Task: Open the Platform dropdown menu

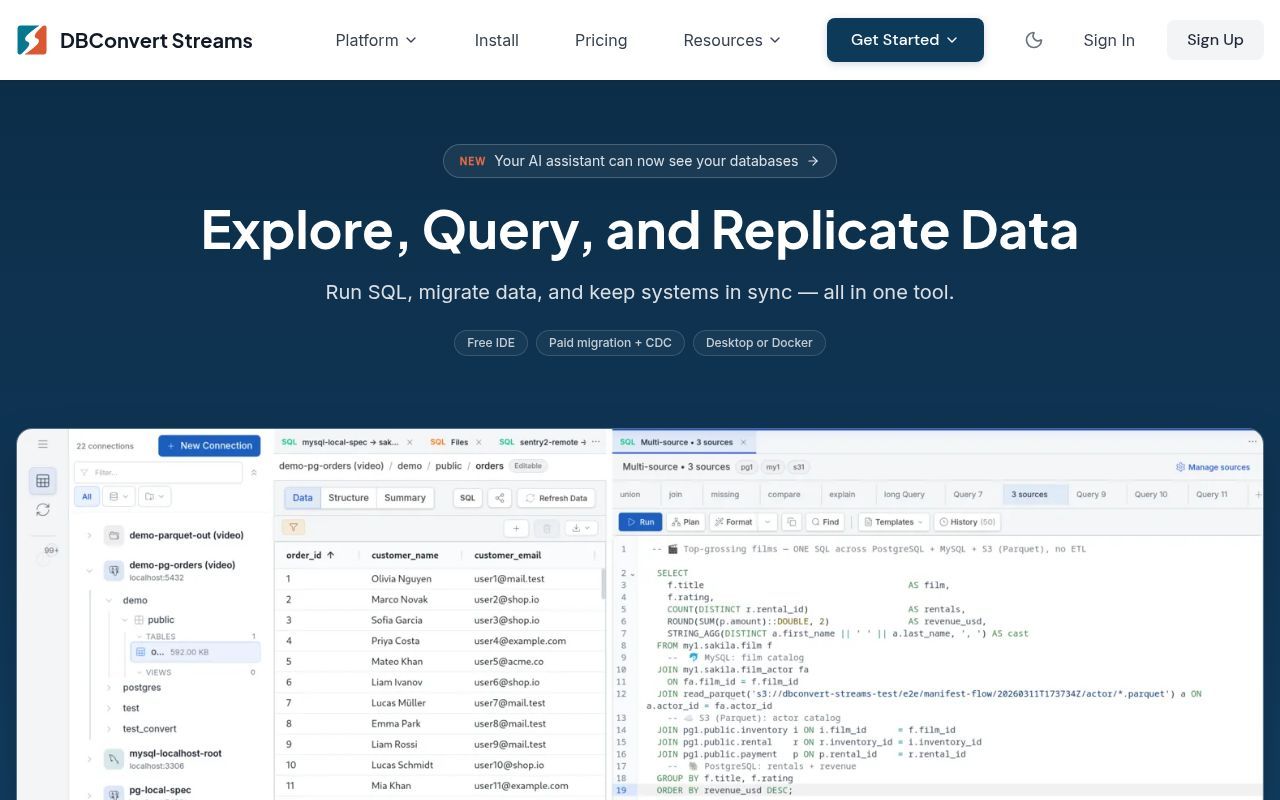Action: 376,40
